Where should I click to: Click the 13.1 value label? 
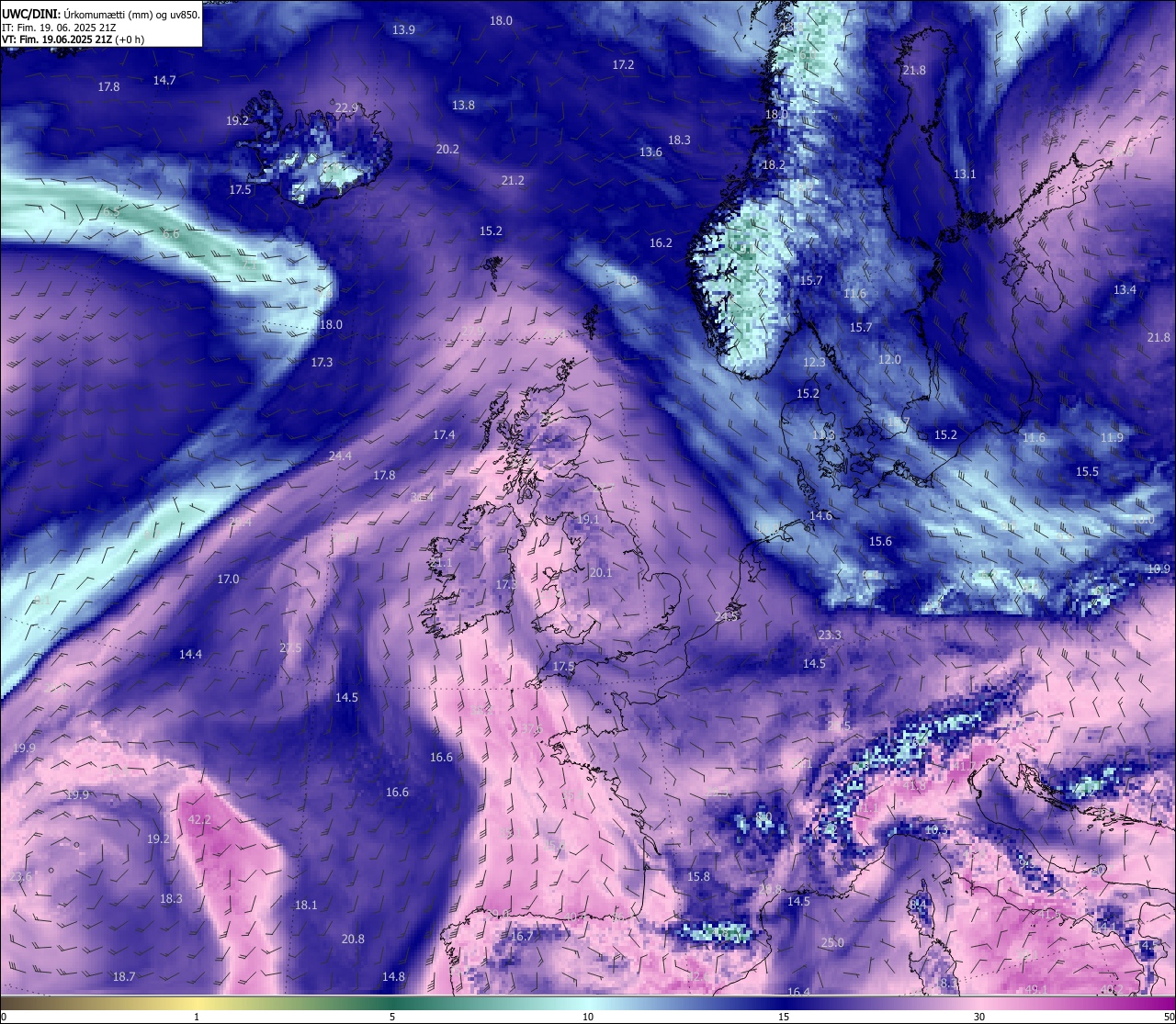coord(965,174)
